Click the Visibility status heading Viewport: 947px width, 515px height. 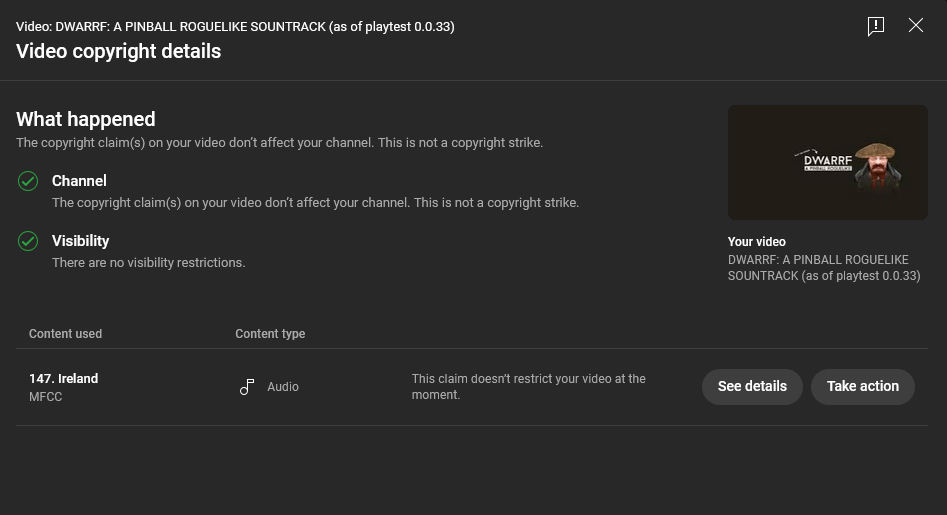tap(80, 241)
